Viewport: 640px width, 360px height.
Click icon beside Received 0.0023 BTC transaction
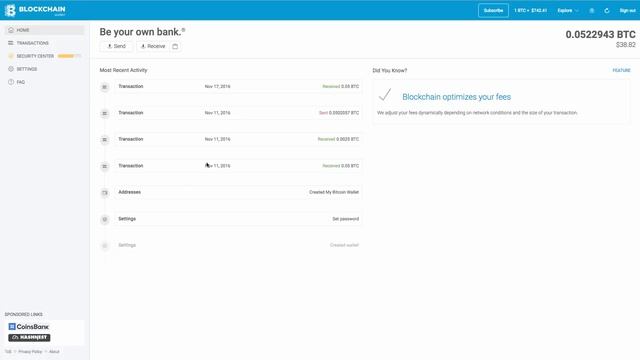click(x=105, y=140)
